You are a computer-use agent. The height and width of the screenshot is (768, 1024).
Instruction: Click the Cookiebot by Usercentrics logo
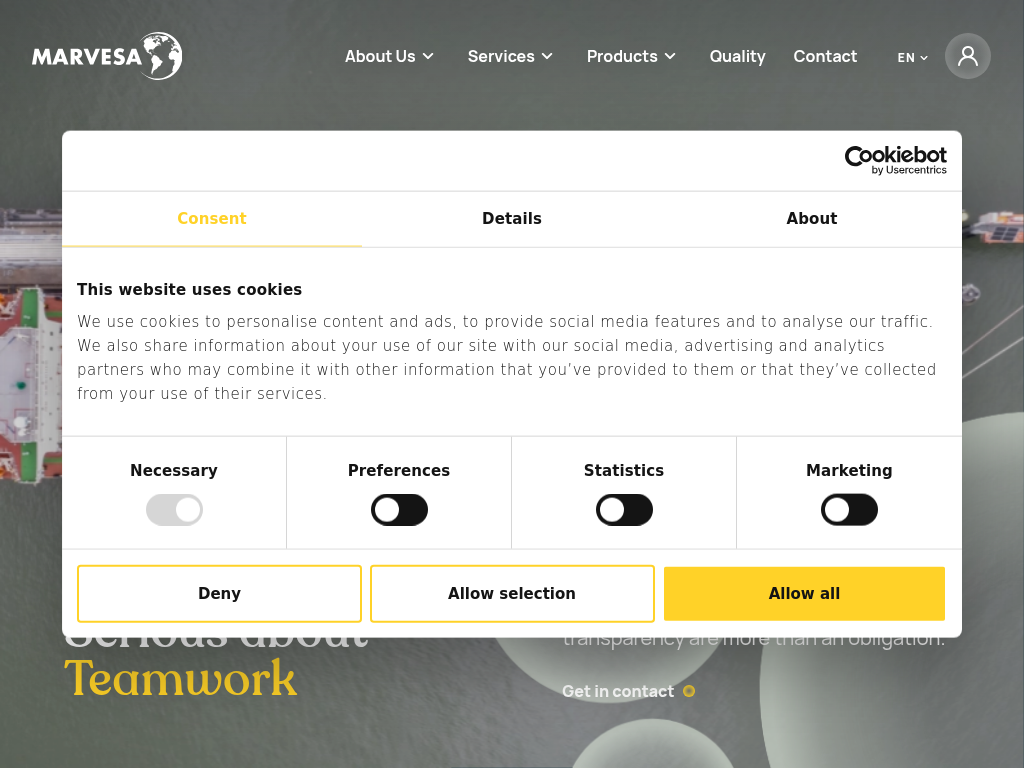point(895,161)
